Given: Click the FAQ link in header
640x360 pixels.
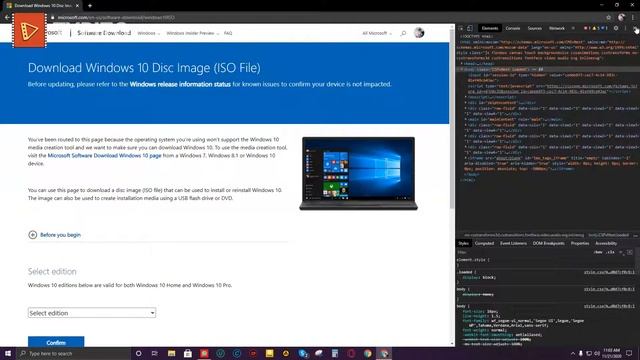Looking at the screenshot, I should coord(228,33).
